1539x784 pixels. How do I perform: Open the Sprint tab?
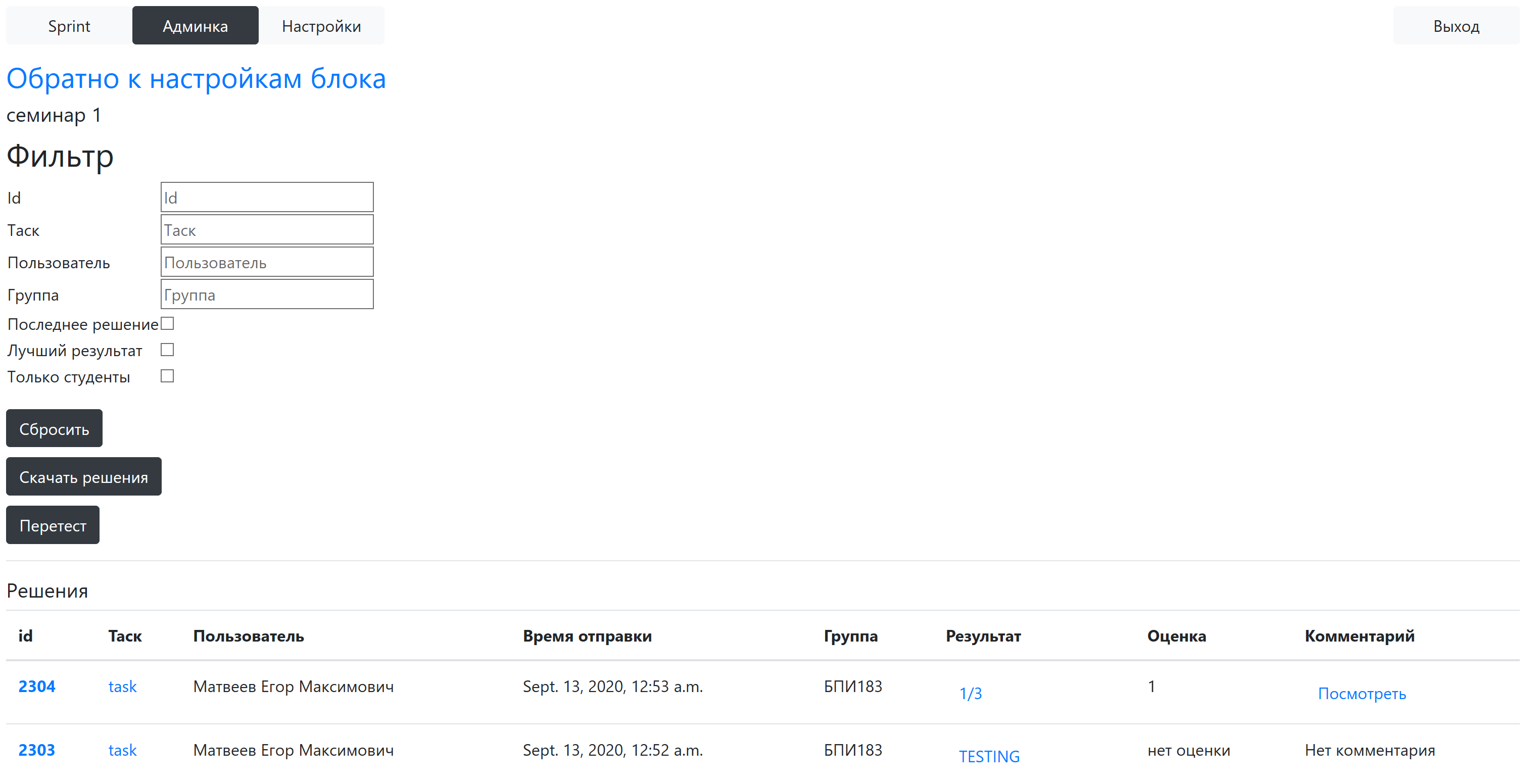(69, 26)
